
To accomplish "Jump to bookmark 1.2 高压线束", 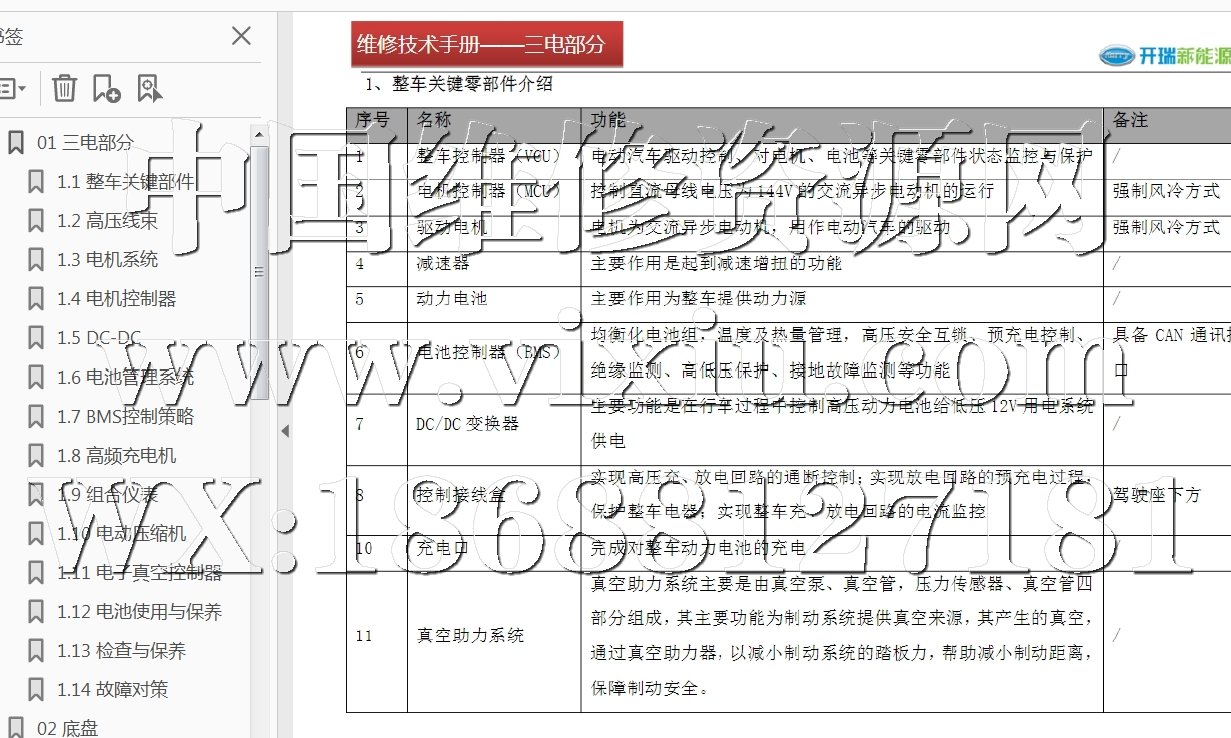I will (x=107, y=221).
